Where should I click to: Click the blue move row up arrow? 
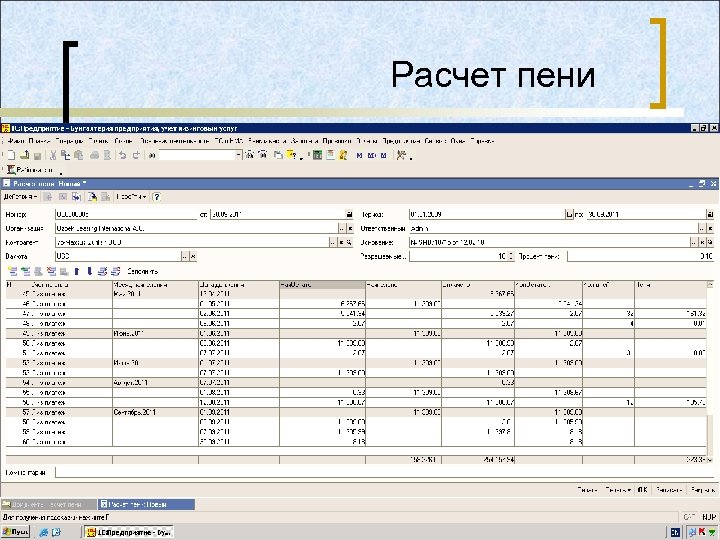click(77, 271)
